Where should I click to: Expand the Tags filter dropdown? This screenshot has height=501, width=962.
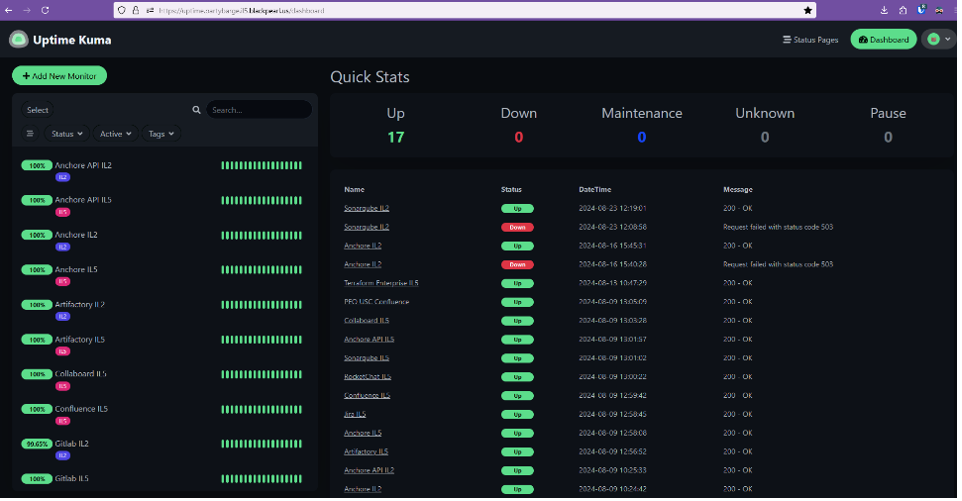(161, 134)
